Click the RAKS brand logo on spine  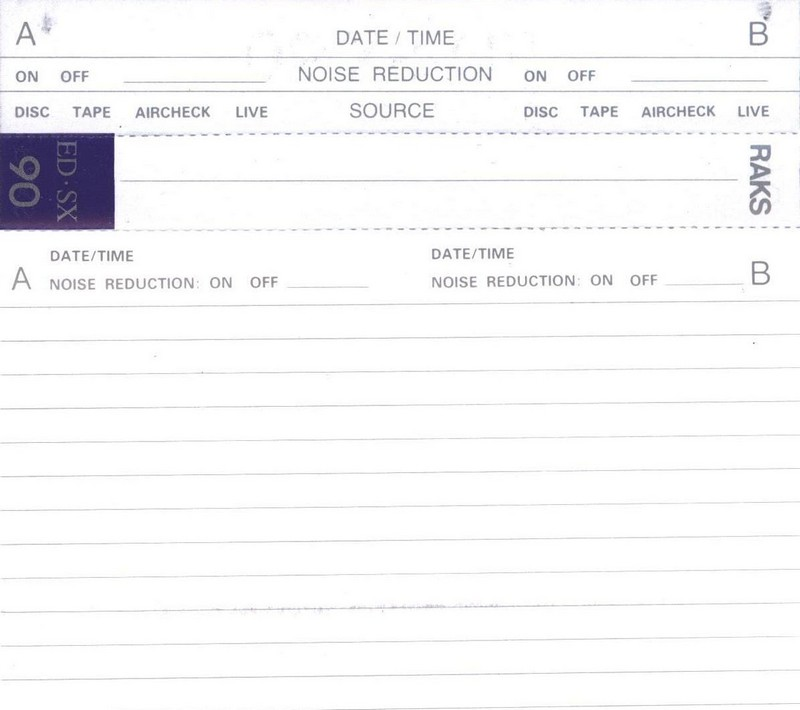pos(759,180)
